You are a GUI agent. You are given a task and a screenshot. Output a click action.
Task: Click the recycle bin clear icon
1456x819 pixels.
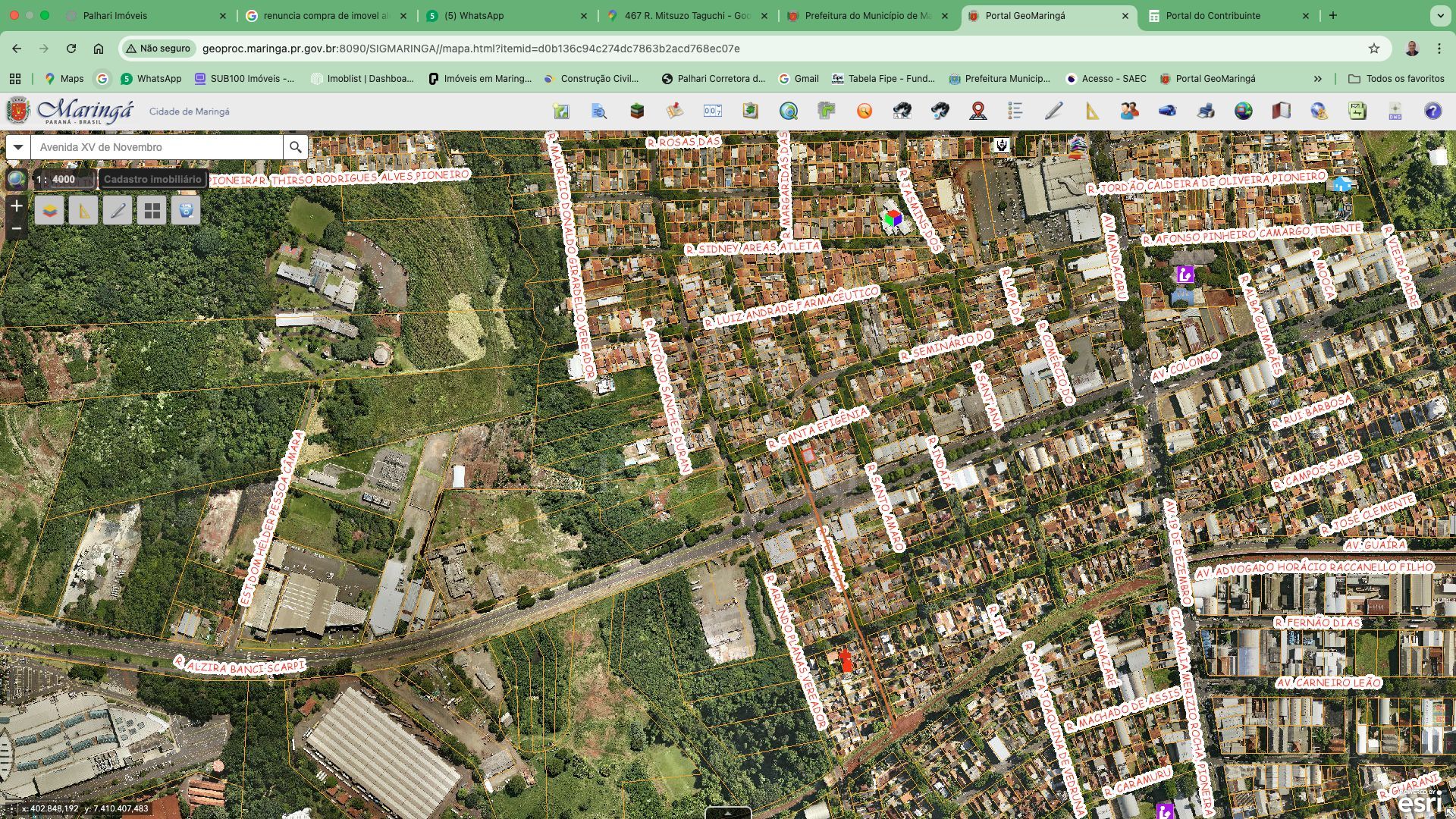(x=186, y=210)
